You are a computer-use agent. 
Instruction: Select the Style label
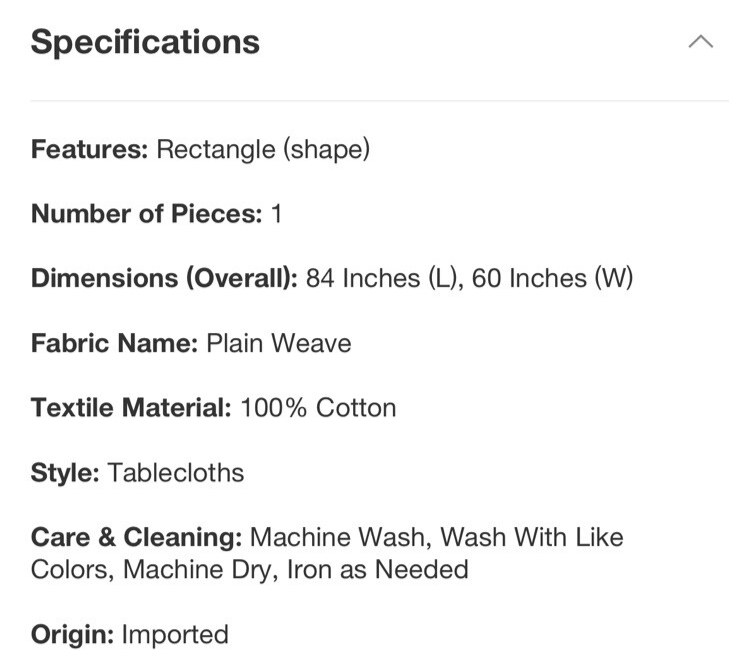pos(65,473)
